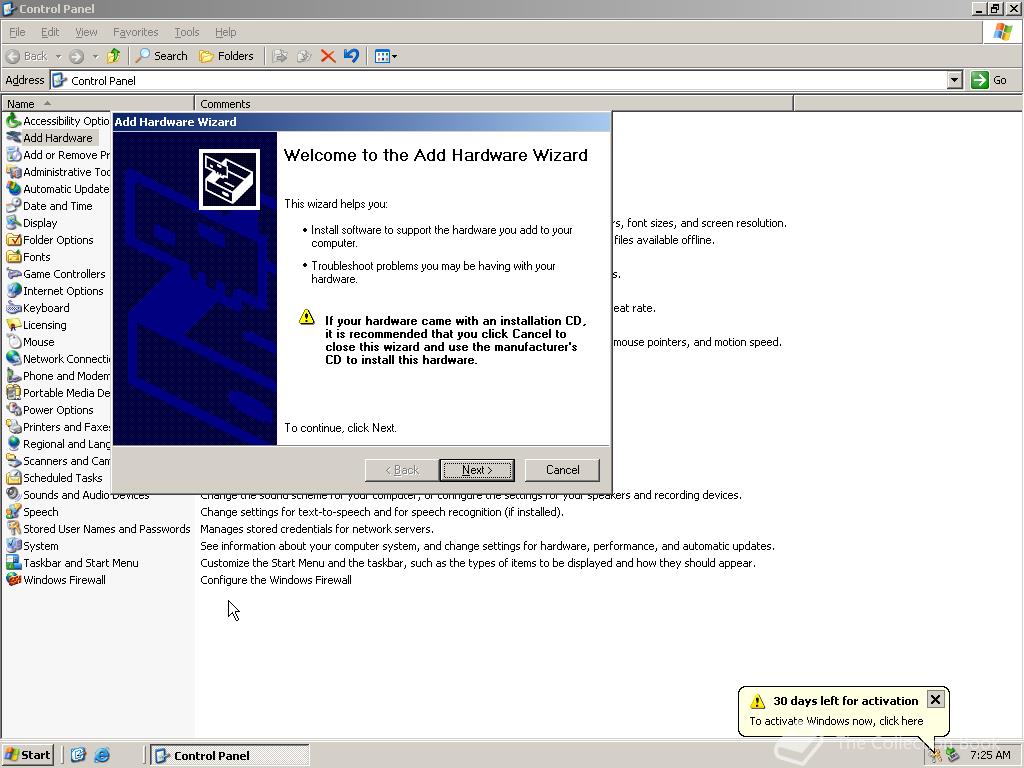
Task: Click the Network Connections icon
Action: [13, 359]
